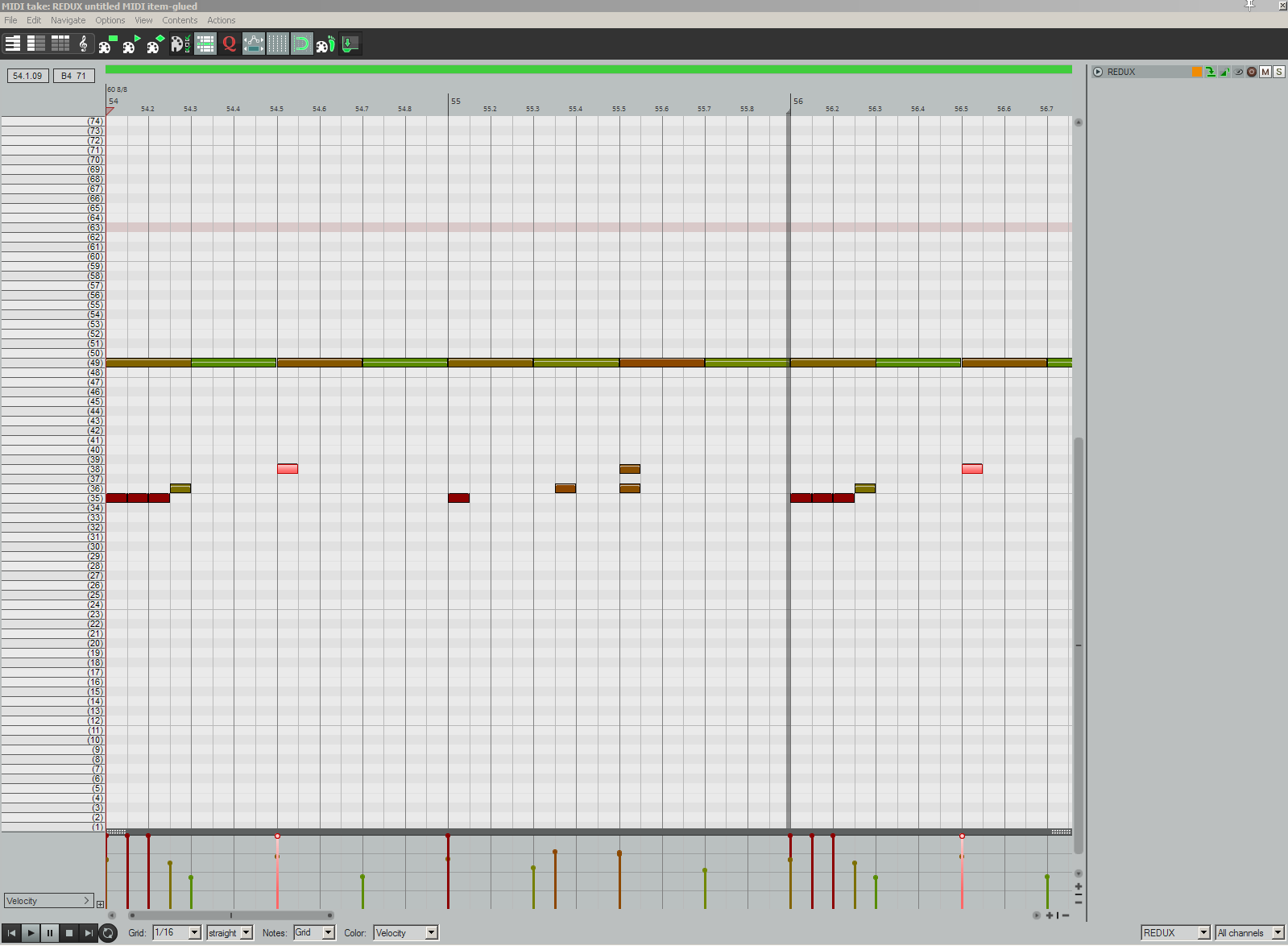Screen dimensions: 1288x946
Task: Click measure 56 marker in ruler
Action: pyautogui.click(x=798, y=102)
